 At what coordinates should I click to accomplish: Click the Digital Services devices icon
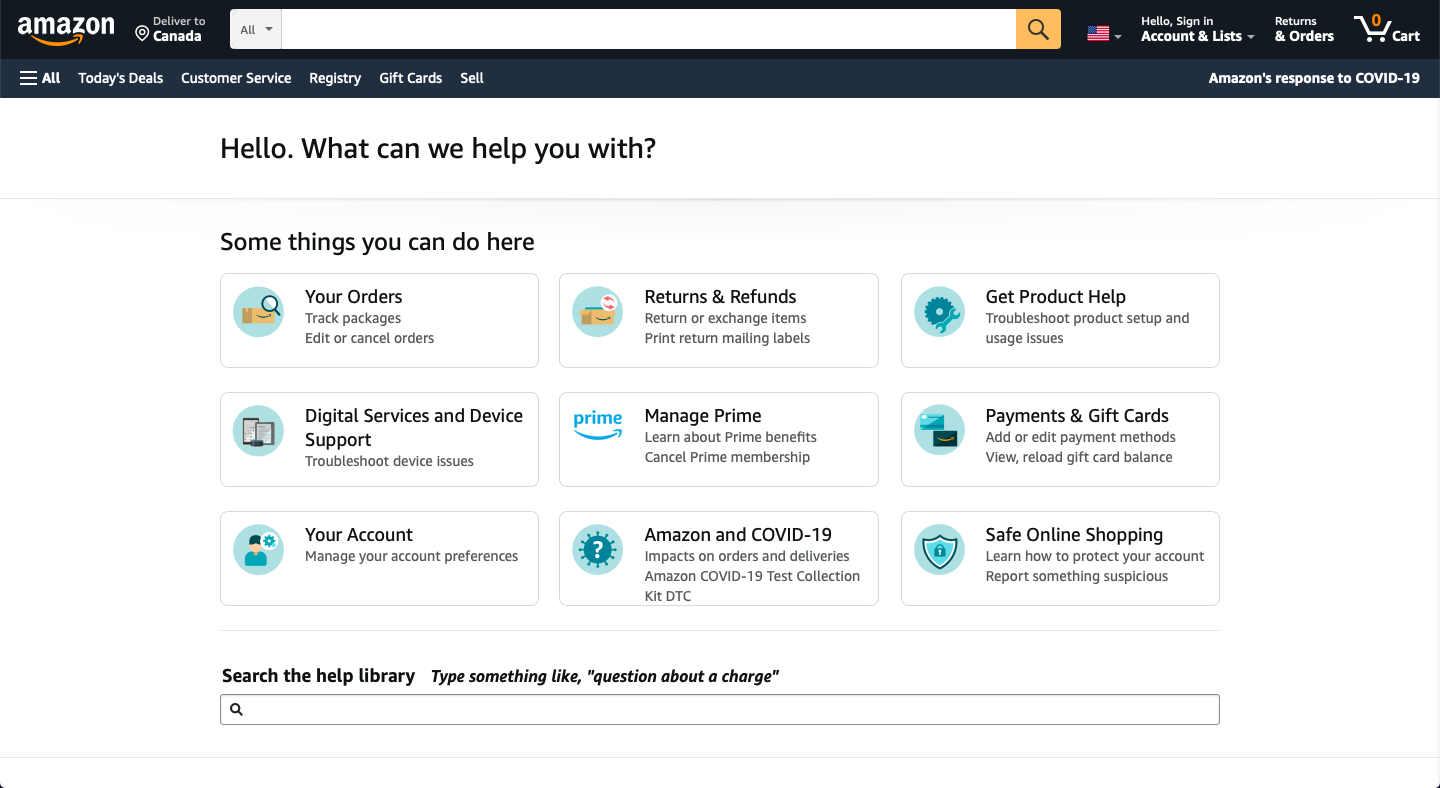258,431
